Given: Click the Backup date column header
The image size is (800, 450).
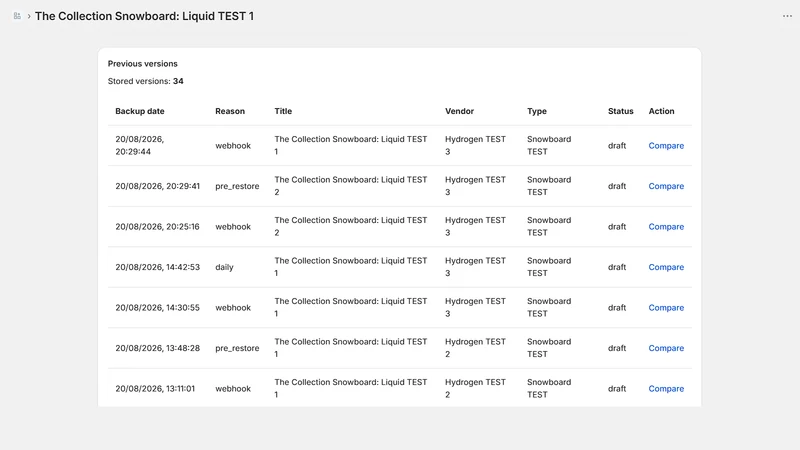Looking at the screenshot, I should pos(140,111).
